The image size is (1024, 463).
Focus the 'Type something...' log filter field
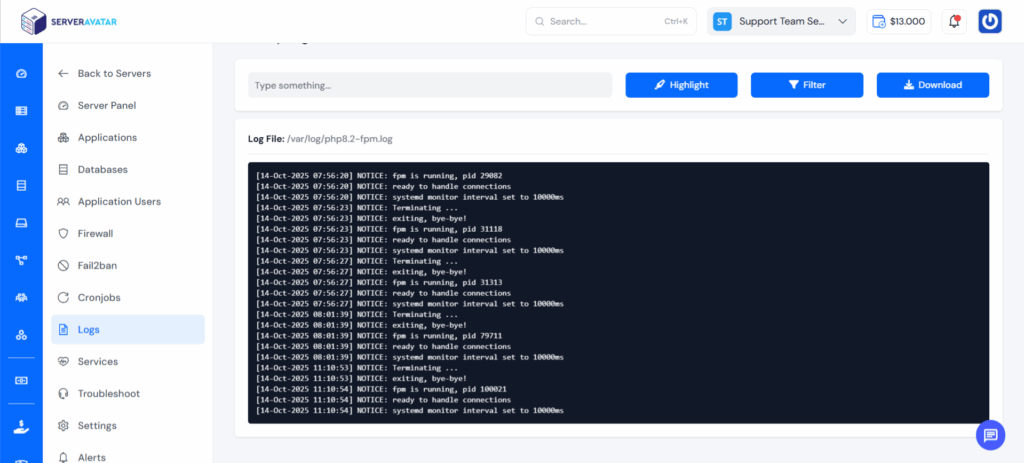click(430, 85)
